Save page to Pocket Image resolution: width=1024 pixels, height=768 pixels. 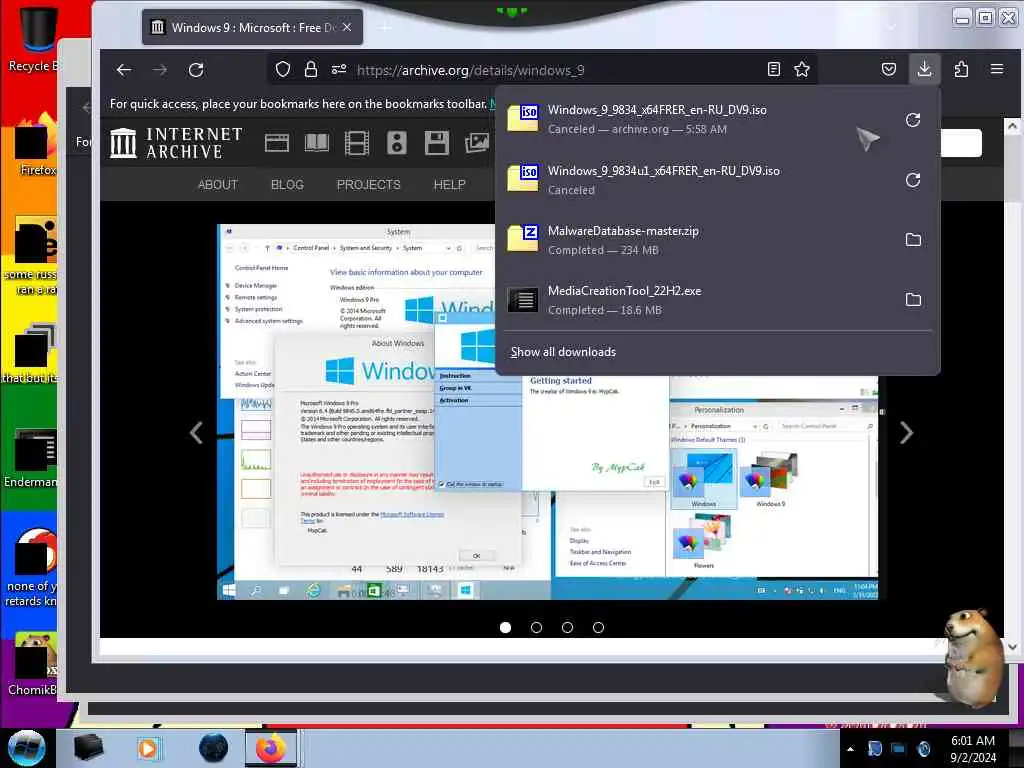[x=889, y=70]
